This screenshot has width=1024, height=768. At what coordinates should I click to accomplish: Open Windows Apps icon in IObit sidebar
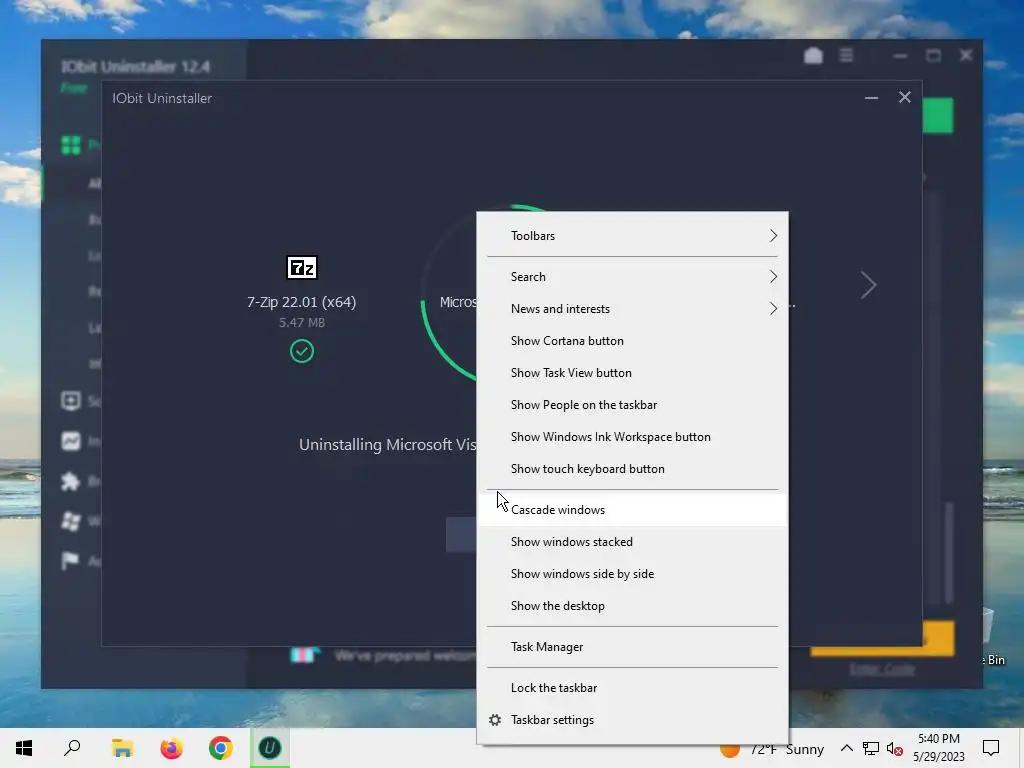click(x=71, y=521)
